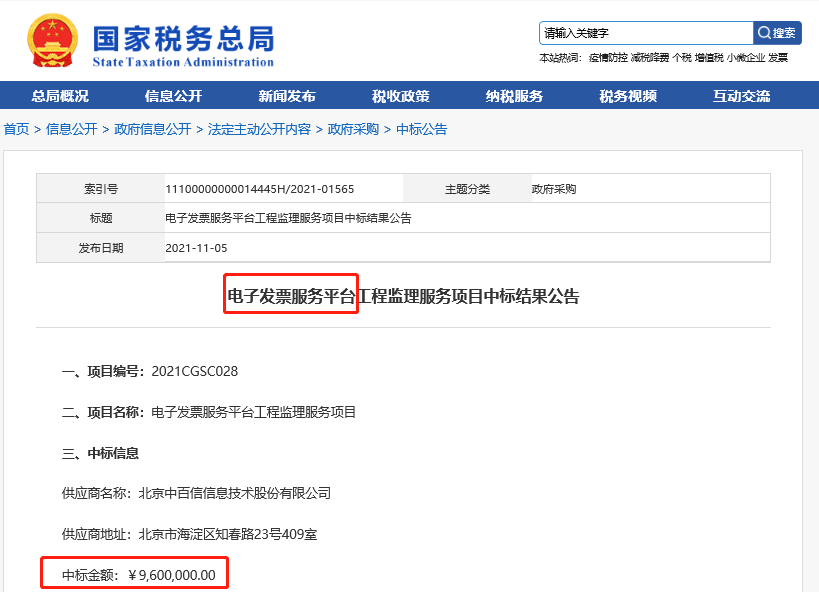Select bid amount ¥9,600,000.00
The height and width of the screenshot is (592, 819).
click(172, 575)
